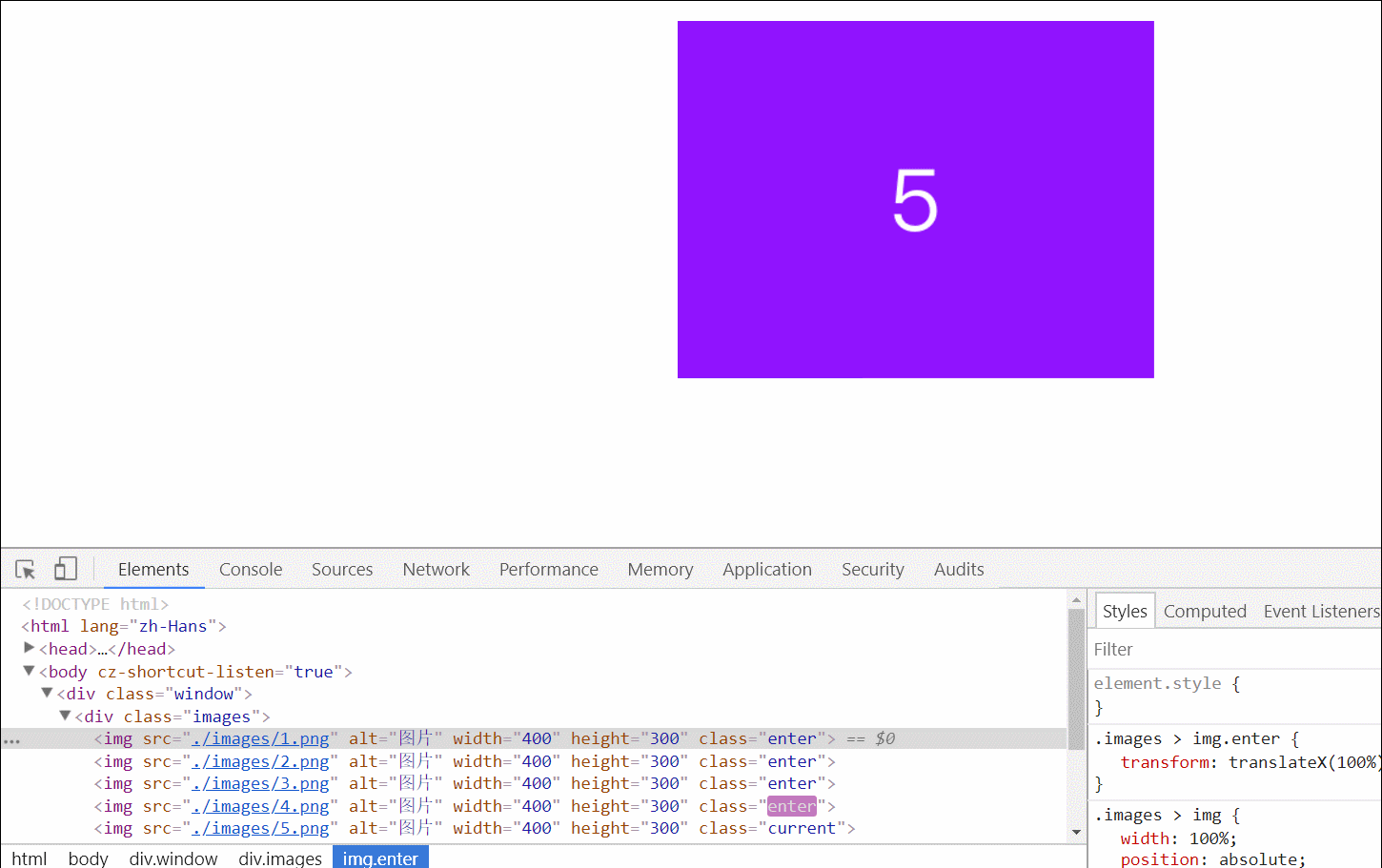Open the Network panel

[436, 569]
